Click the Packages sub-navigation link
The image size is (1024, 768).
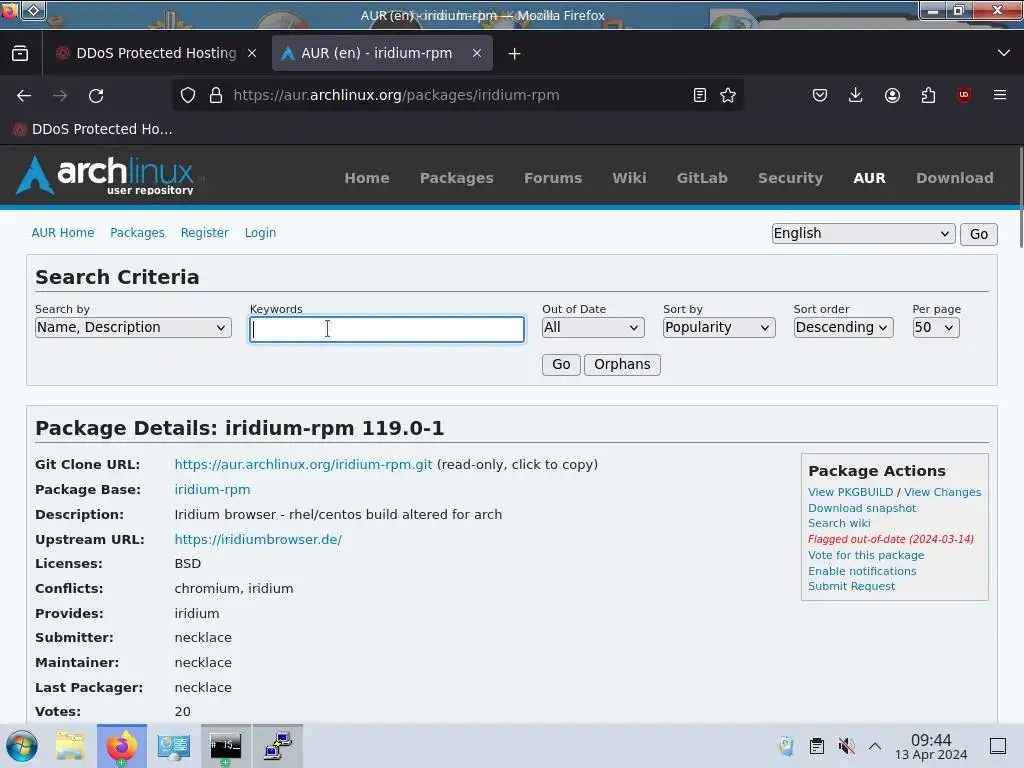click(x=137, y=232)
